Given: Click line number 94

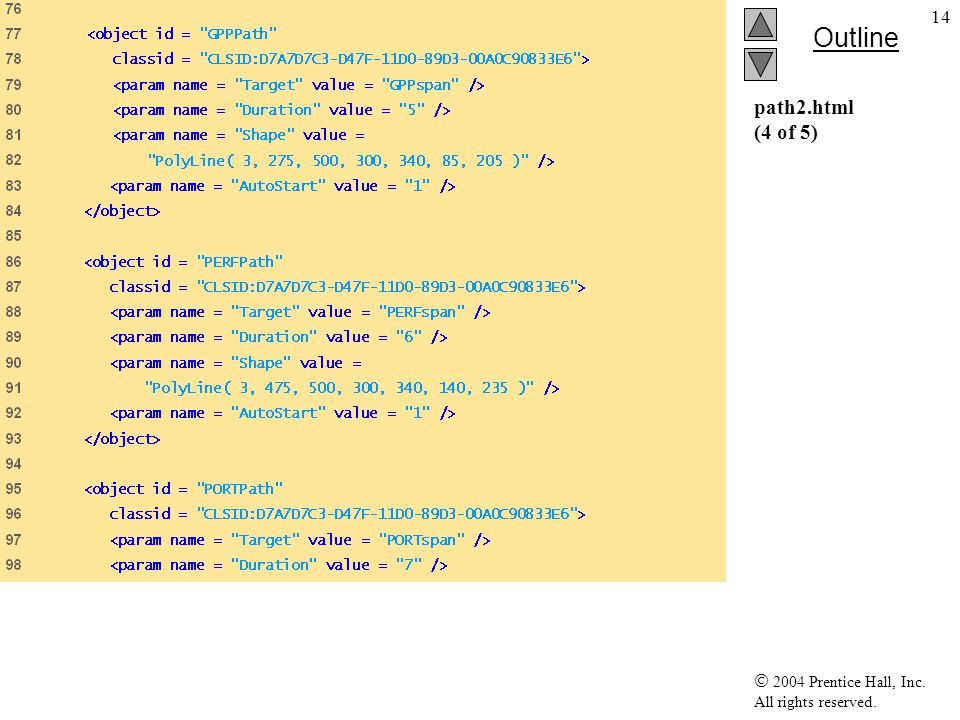Looking at the screenshot, I should (13, 464).
